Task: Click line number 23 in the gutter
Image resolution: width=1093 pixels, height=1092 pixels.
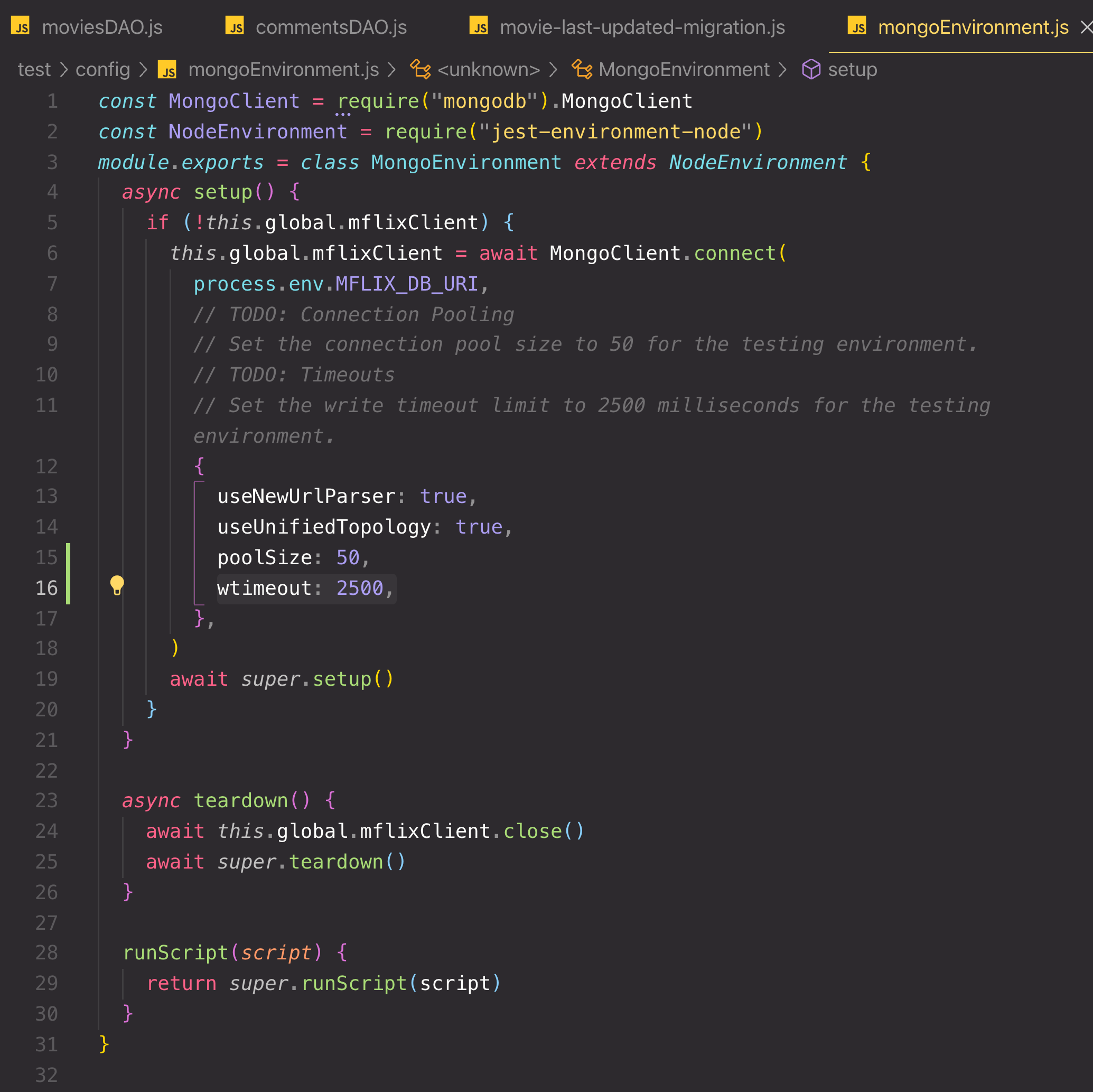Action: click(46, 800)
